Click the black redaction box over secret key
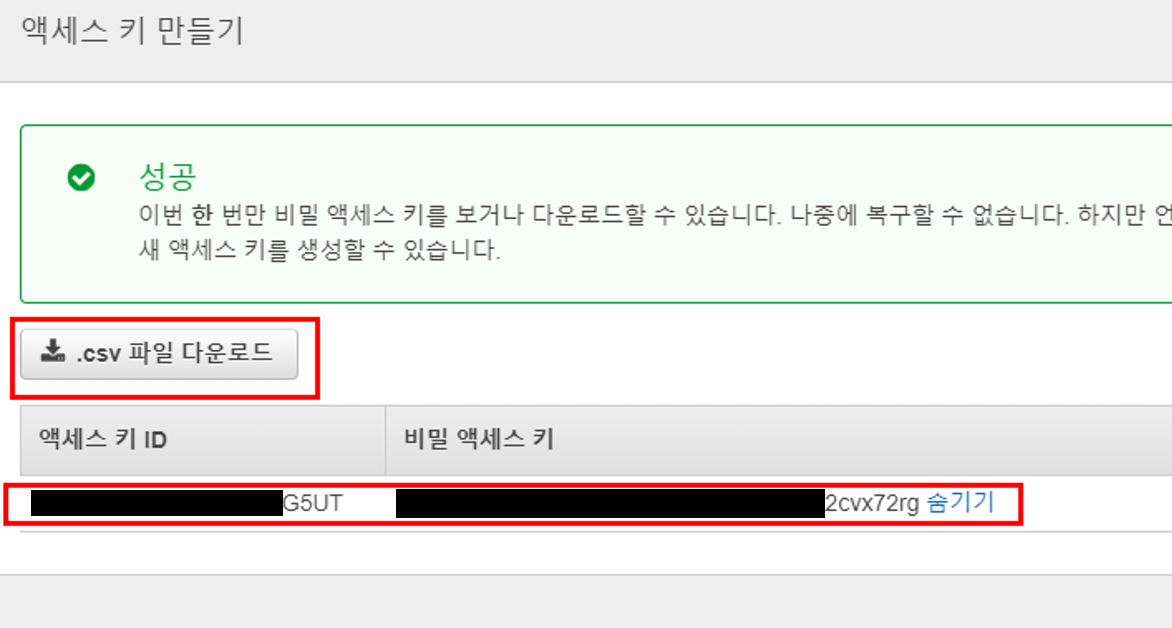This screenshot has height=628, width=1172. [x=610, y=504]
